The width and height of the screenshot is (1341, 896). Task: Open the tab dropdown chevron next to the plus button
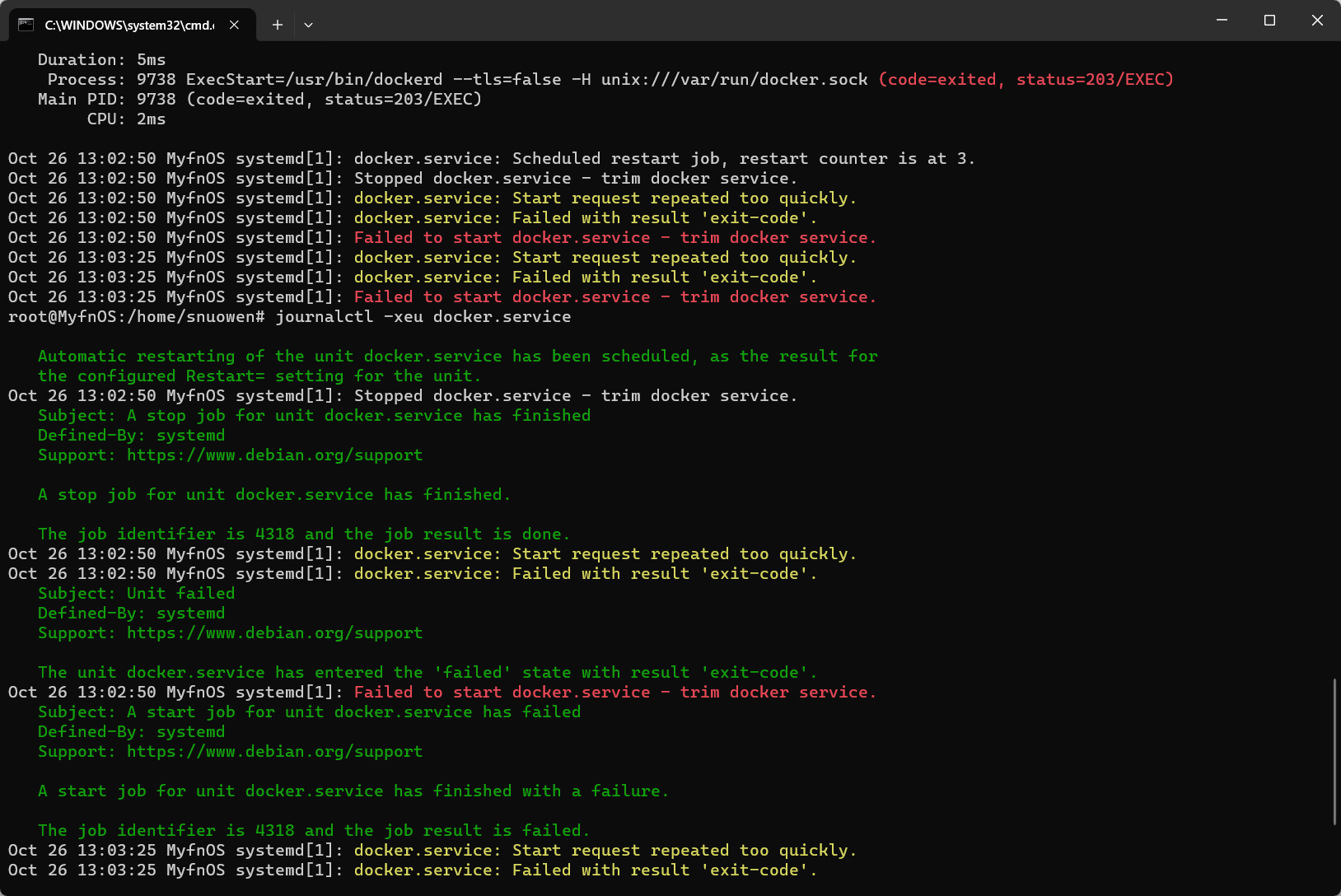tap(308, 25)
